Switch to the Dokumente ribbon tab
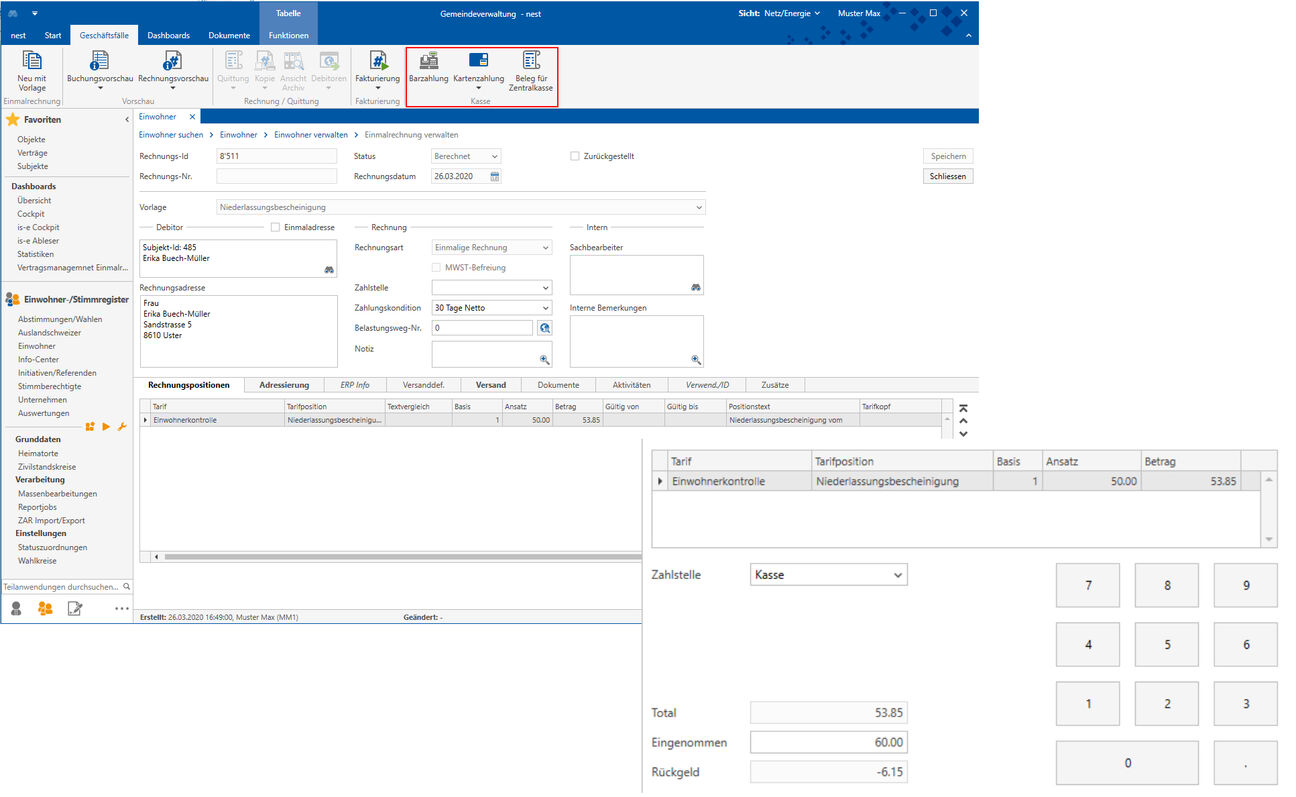The height and width of the screenshot is (797, 1296). point(229,36)
